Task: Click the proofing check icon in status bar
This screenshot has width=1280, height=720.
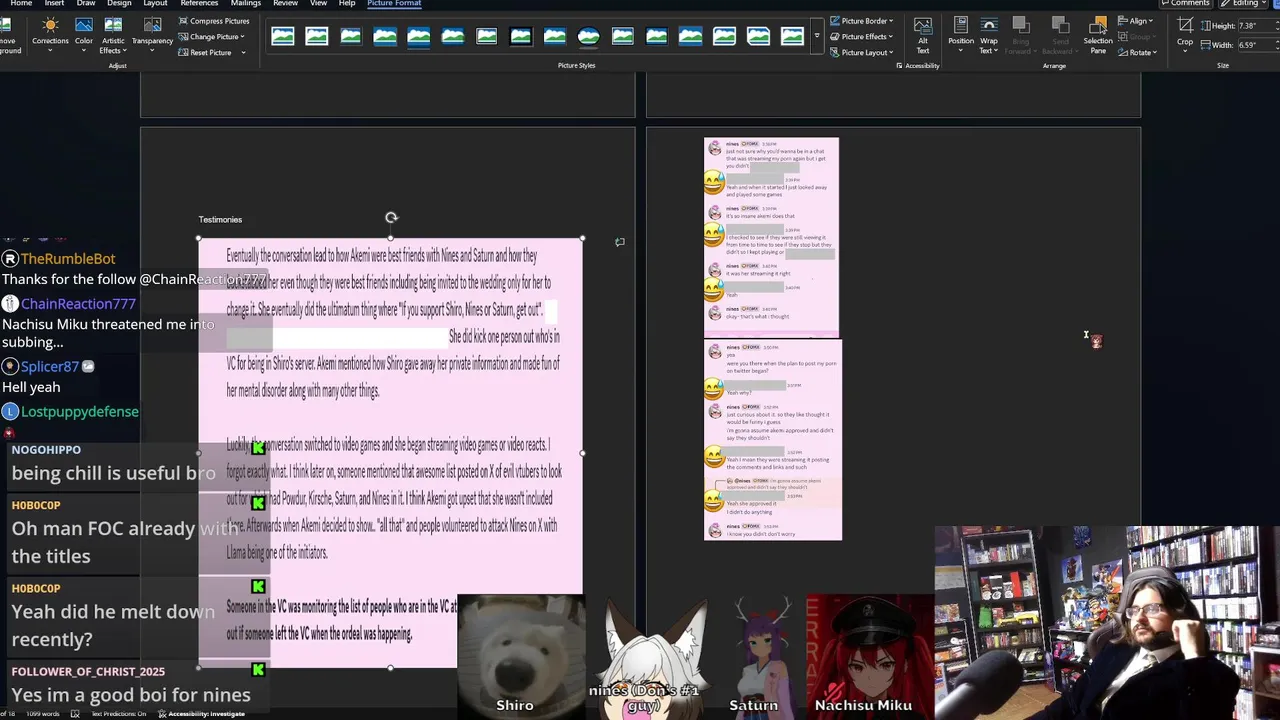Action: [75, 714]
